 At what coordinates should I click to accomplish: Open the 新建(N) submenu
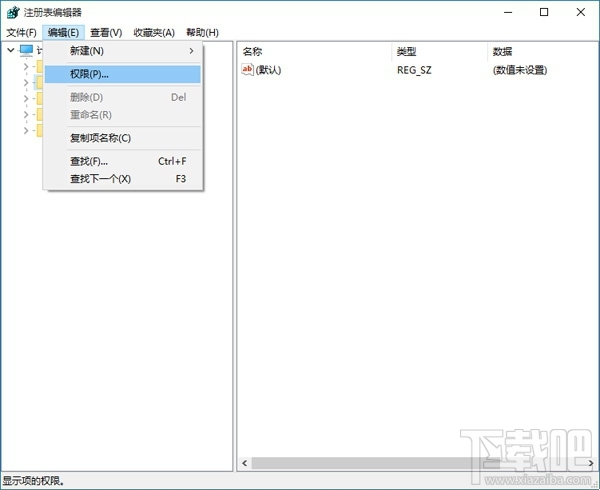pos(122,51)
